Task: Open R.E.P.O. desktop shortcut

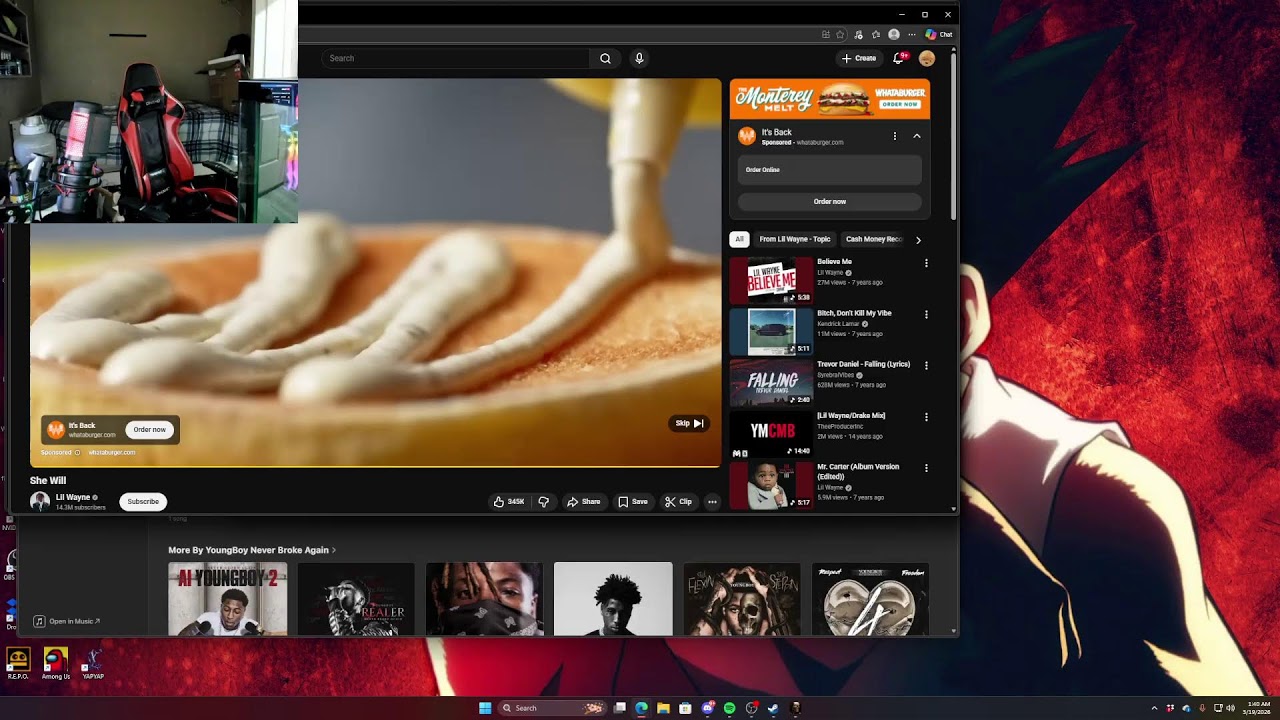Action: (x=18, y=663)
